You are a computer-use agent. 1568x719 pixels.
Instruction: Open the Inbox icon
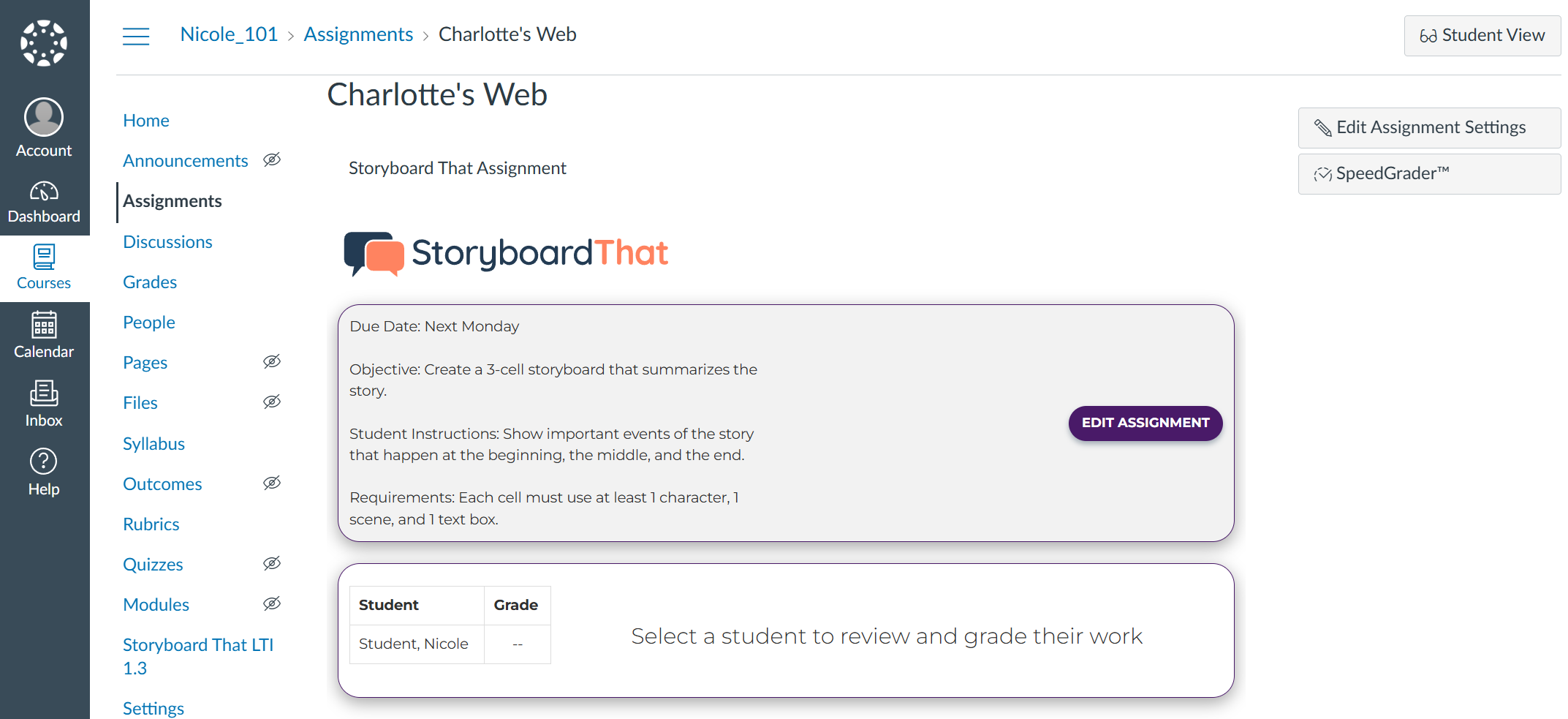44,394
